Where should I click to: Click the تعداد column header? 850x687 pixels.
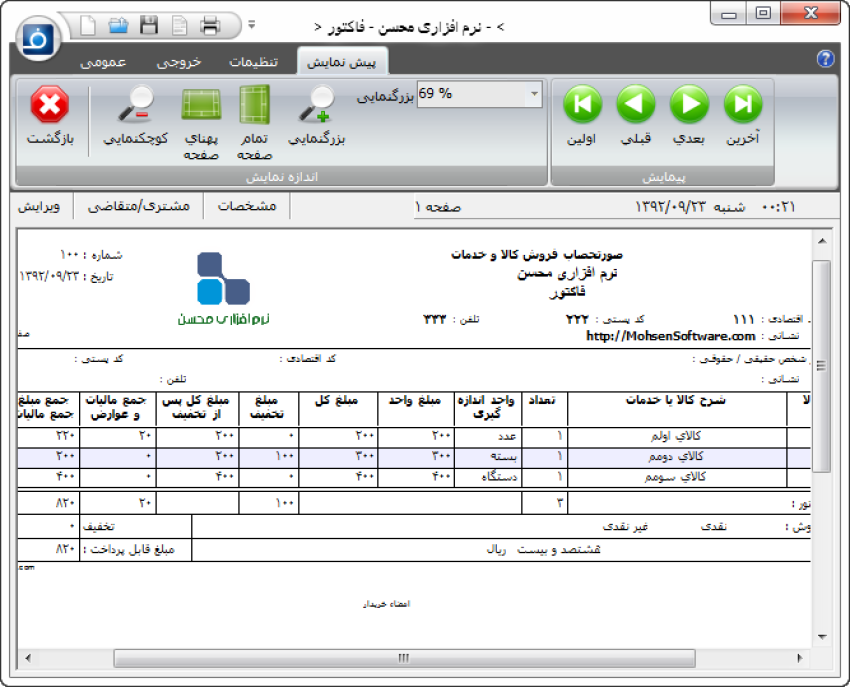(542, 401)
